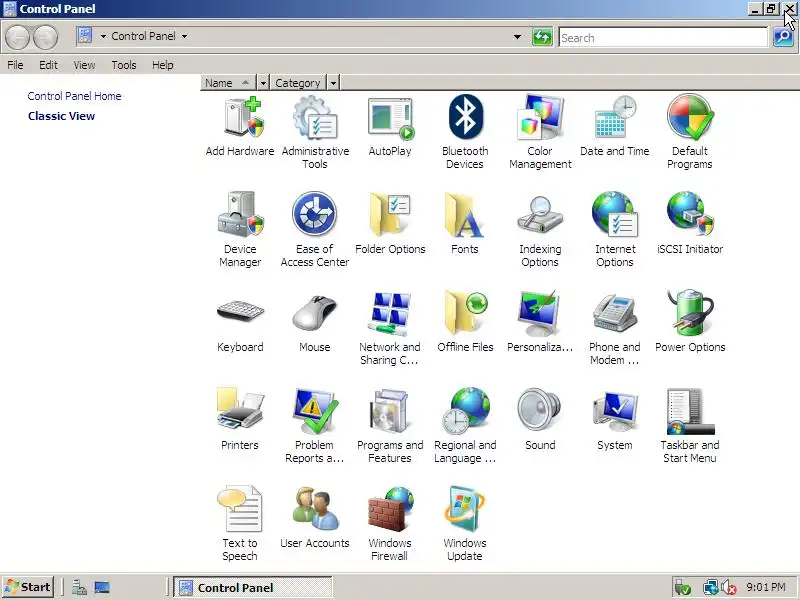This screenshot has width=800, height=600.
Task: Click into the Search box
Action: pos(663,37)
